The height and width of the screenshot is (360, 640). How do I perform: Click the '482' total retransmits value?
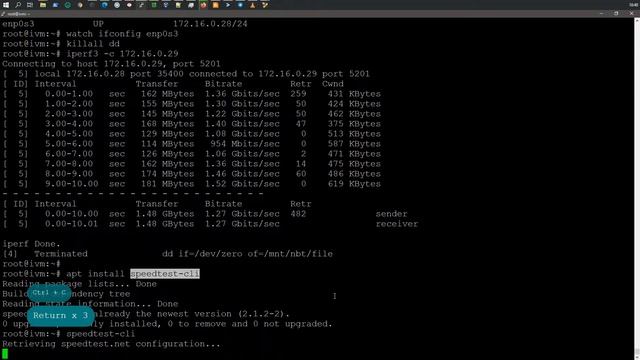(298, 214)
